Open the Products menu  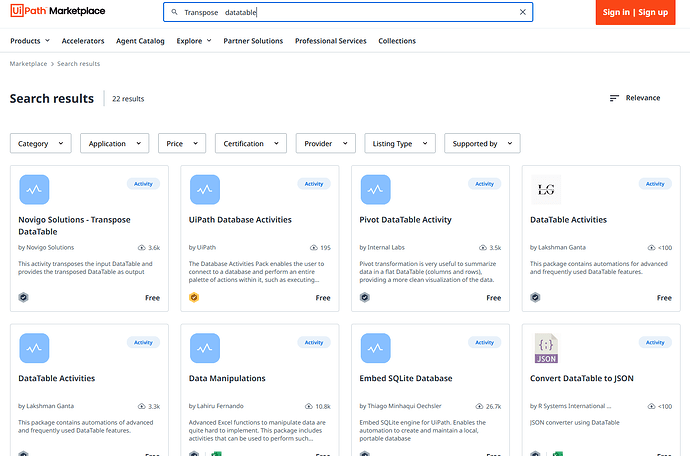pyautogui.click(x=30, y=41)
